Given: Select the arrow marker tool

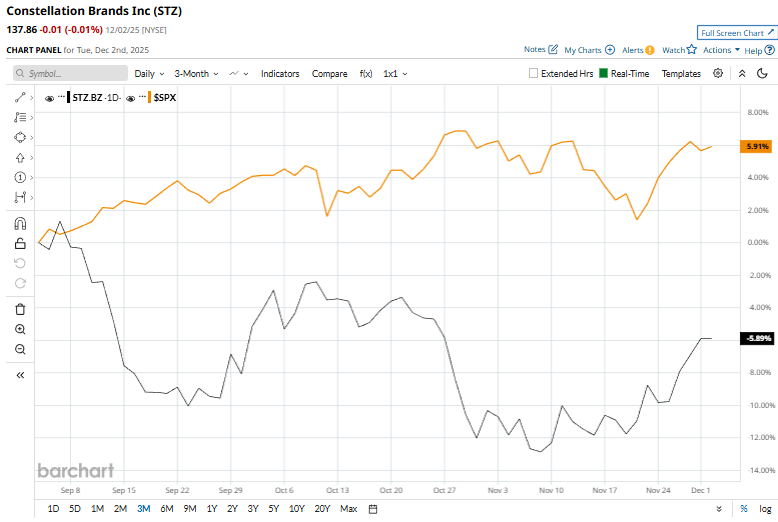Looking at the screenshot, I should click(x=20, y=158).
